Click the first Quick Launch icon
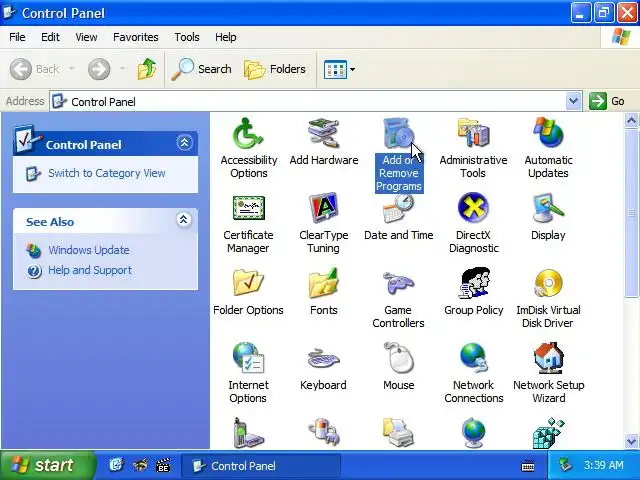 click(x=116, y=465)
